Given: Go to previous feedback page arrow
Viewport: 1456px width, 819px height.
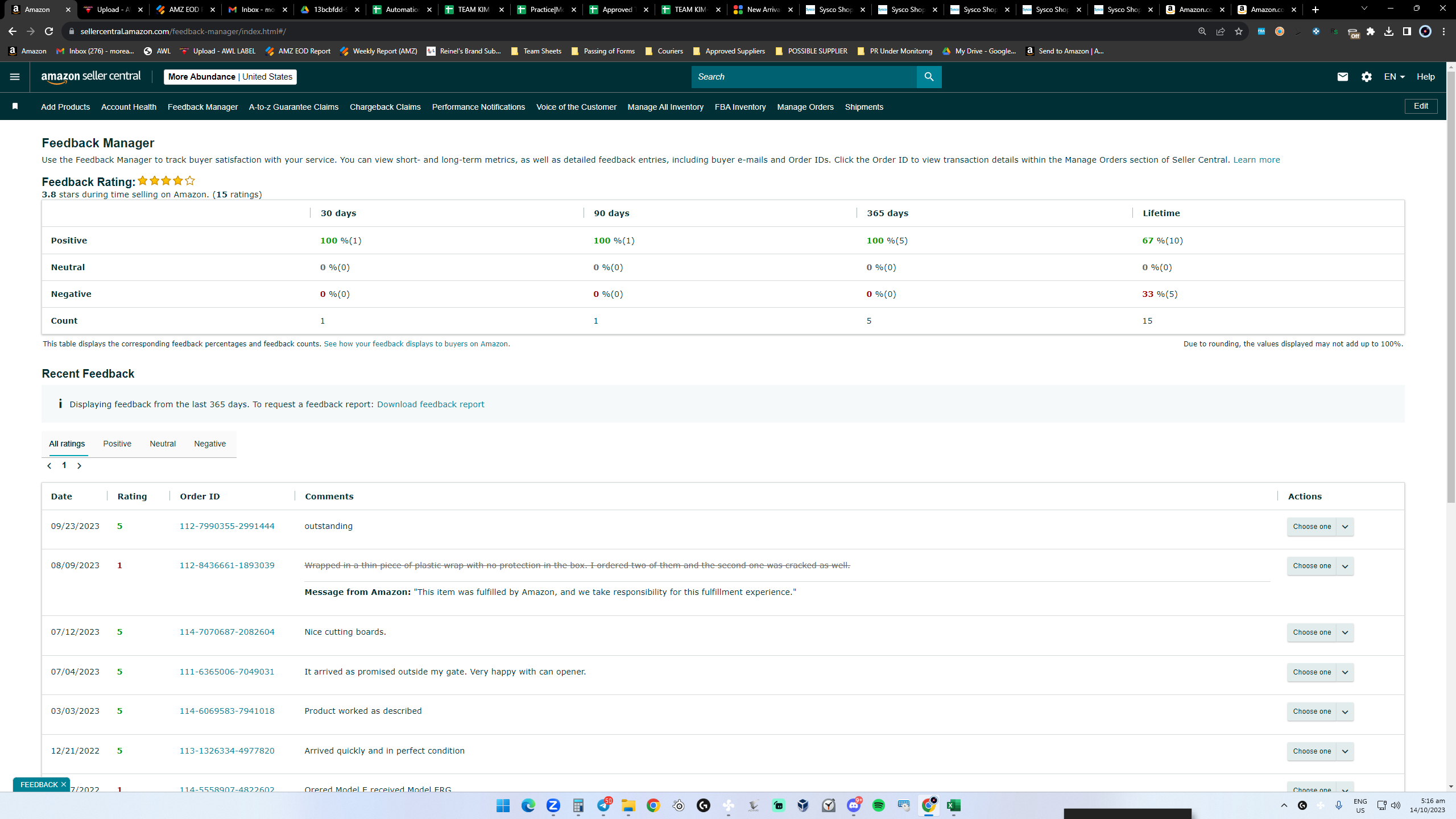Looking at the screenshot, I should [x=49, y=466].
